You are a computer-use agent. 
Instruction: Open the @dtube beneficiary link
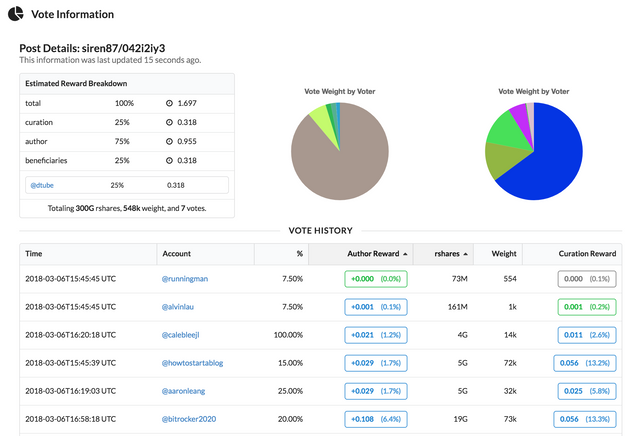pyautogui.click(x=42, y=185)
